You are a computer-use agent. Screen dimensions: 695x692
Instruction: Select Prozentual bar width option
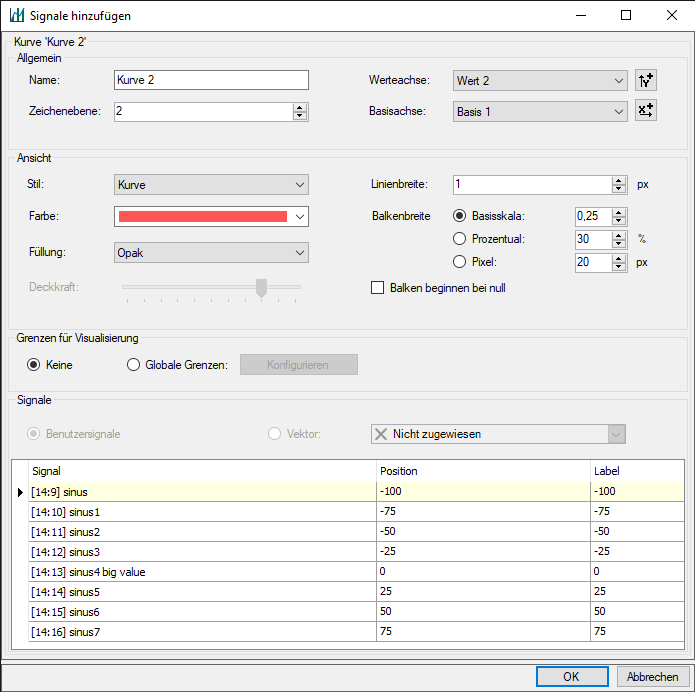[x=460, y=239]
